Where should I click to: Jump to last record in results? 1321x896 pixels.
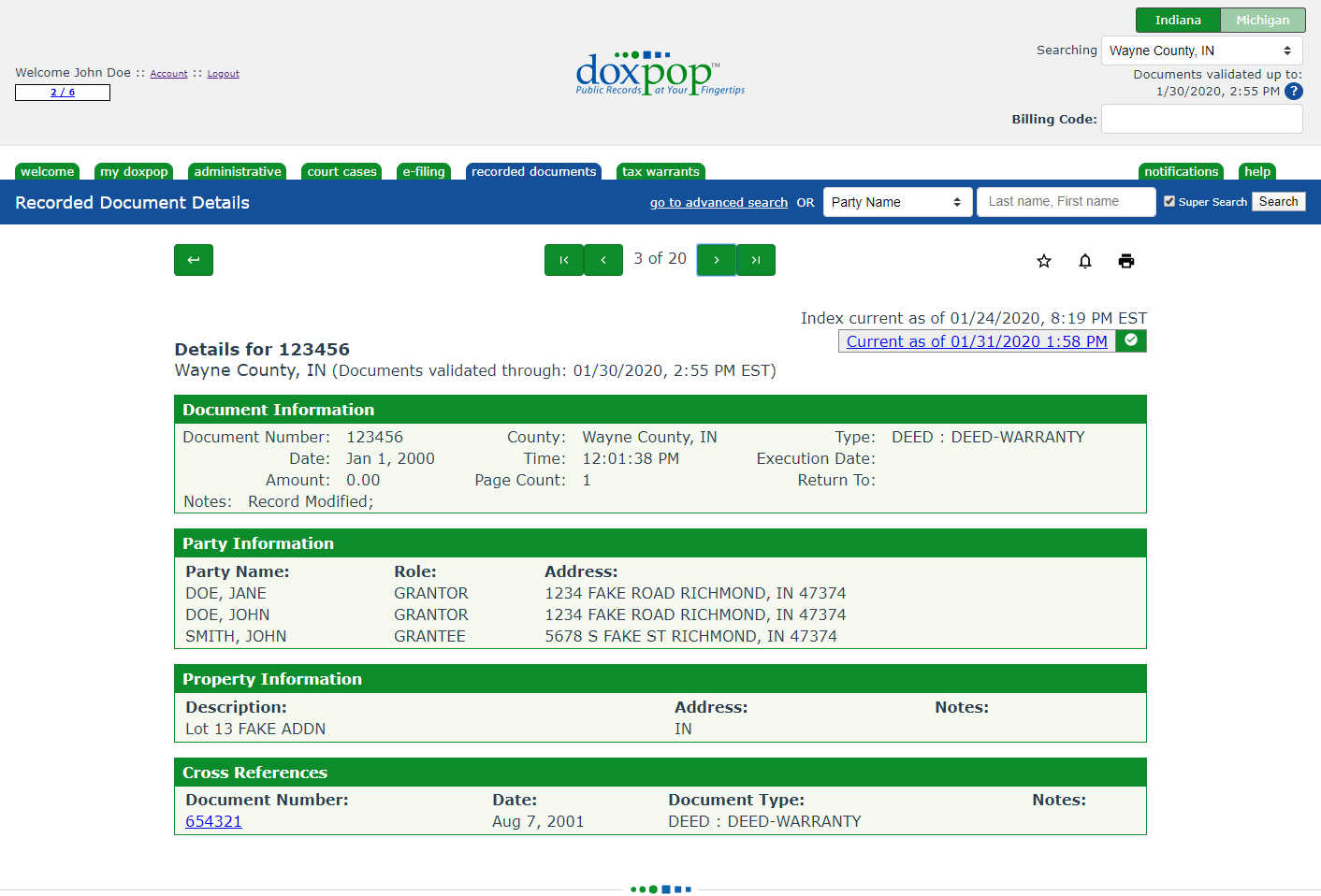click(x=756, y=260)
